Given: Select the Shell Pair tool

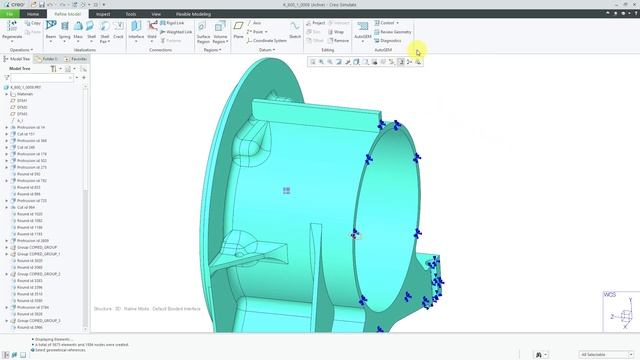Looking at the screenshot, I should (104, 26).
